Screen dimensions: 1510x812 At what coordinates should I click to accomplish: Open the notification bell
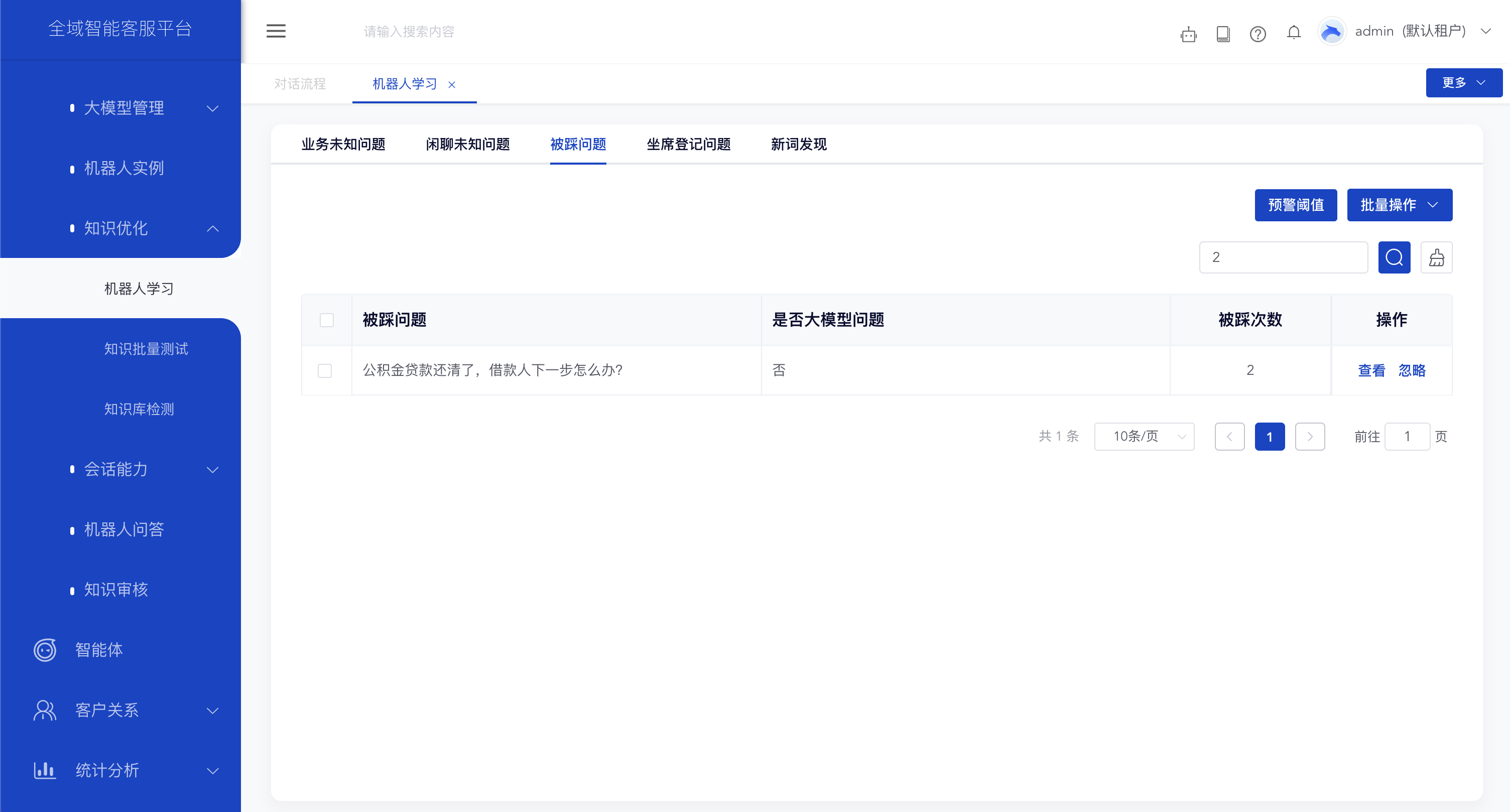[x=1294, y=34]
